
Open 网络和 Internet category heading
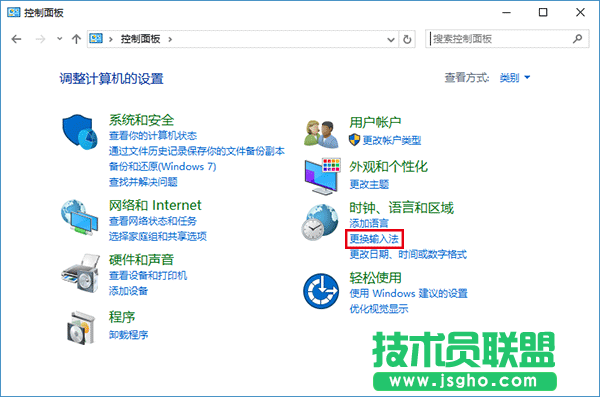point(155,206)
